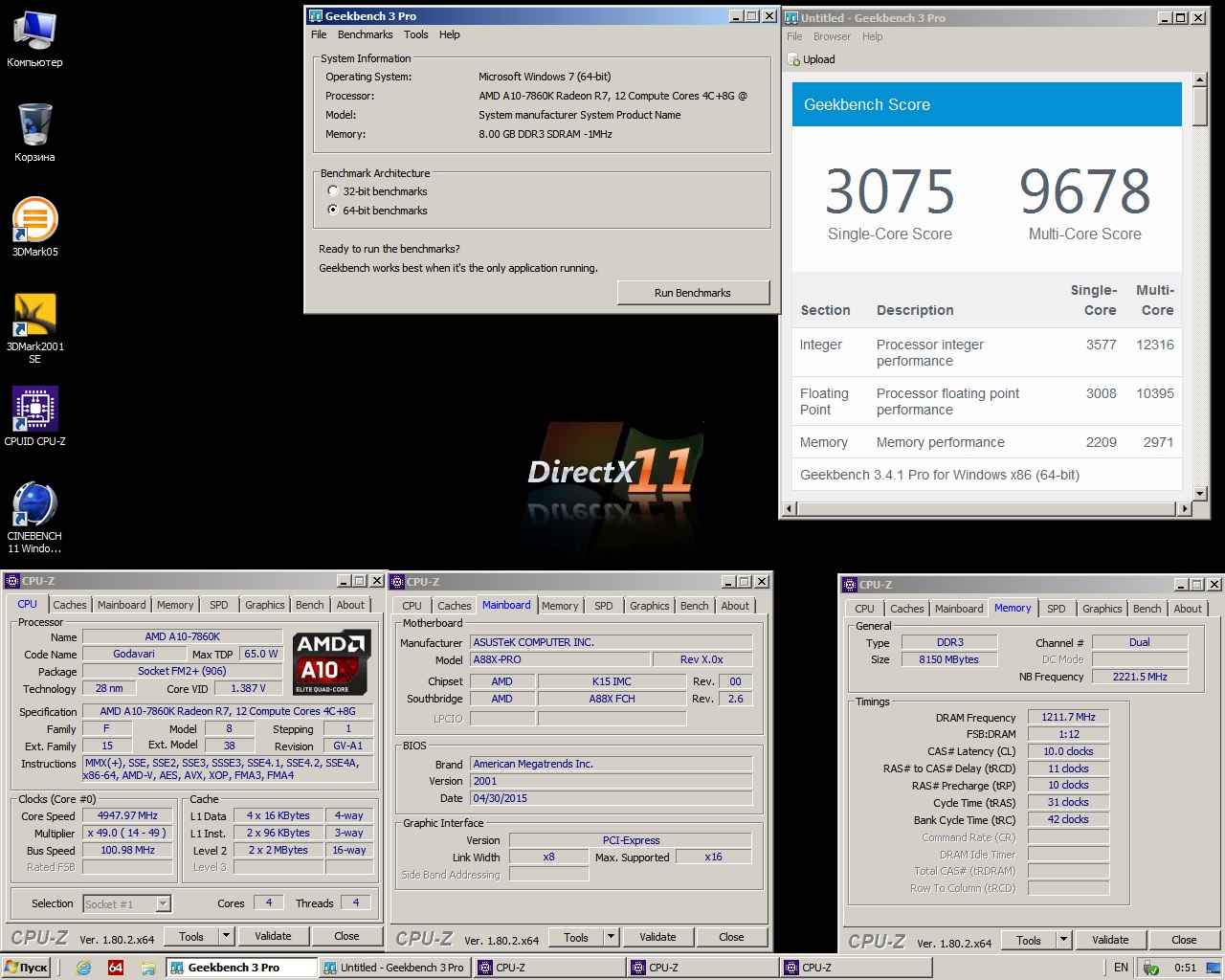Click Close in CPU-Z Memory window

1184,940
